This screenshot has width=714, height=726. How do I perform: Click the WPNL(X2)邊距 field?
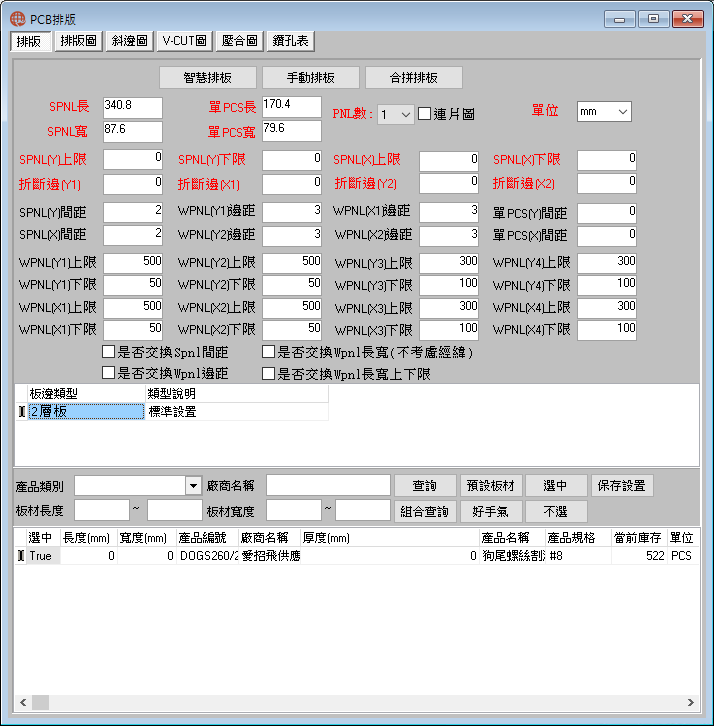coord(449,236)
